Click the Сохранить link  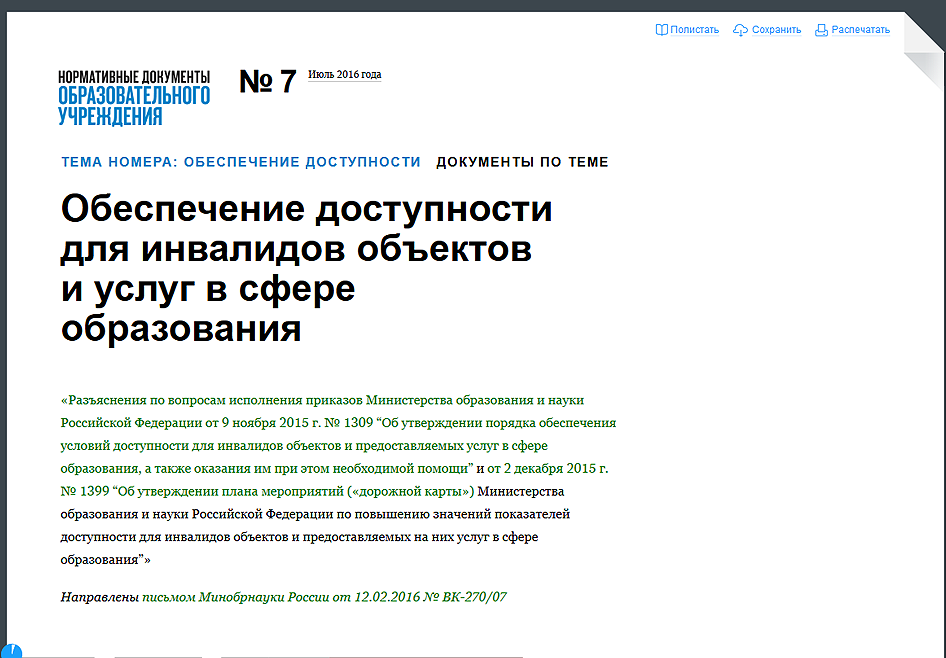point(776,30)
